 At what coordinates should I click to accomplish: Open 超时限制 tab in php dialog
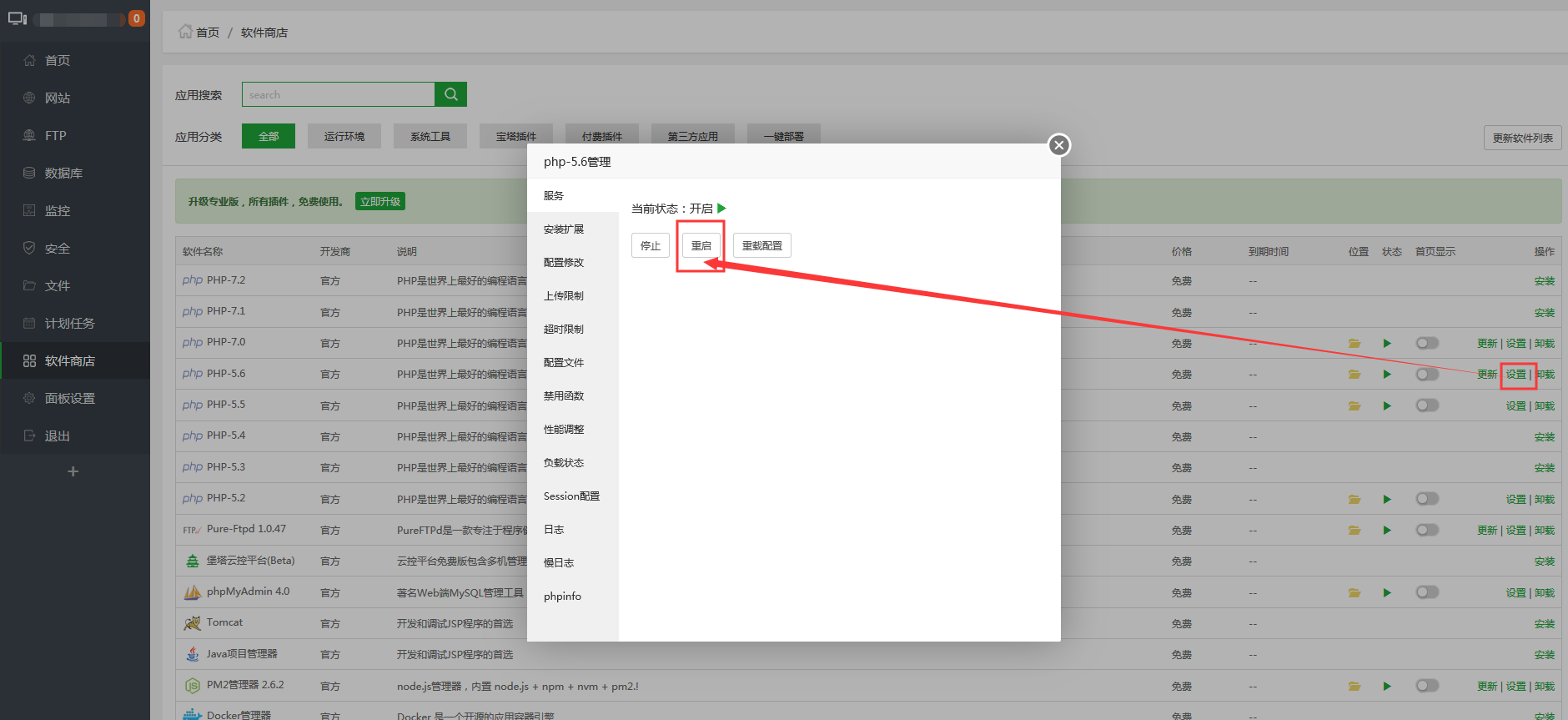(573, 329)
